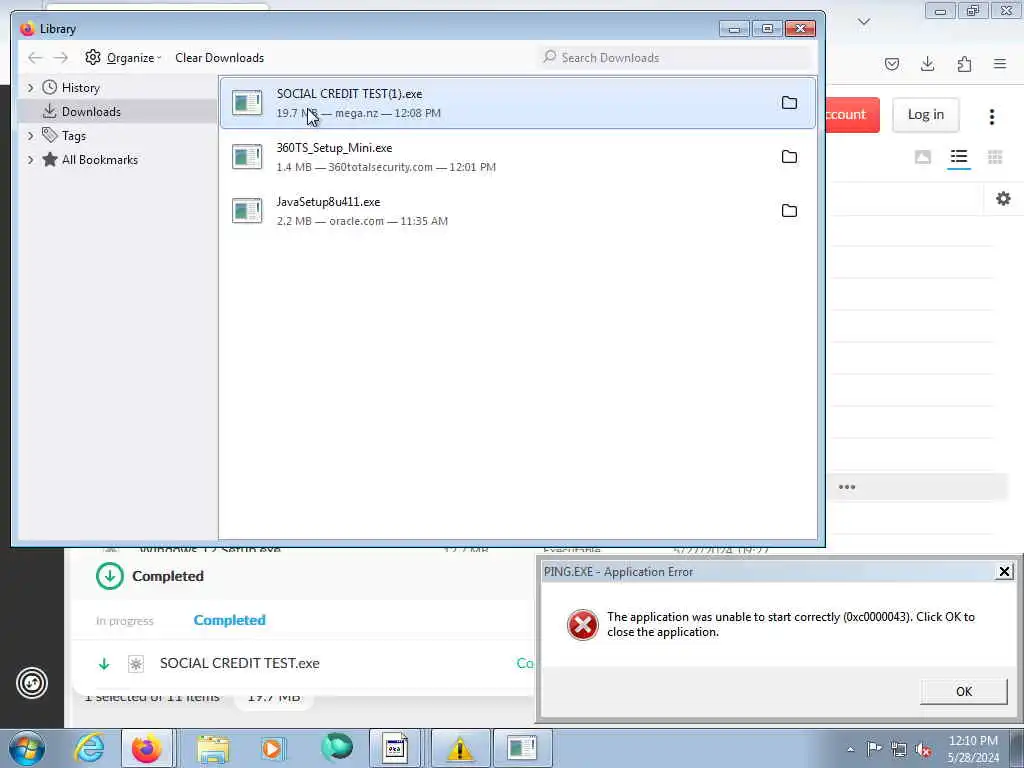Viewport: 1024px width, 768px height.
Task: Open taskbar clock showing 12:10 PM
Action: point(973,749)
